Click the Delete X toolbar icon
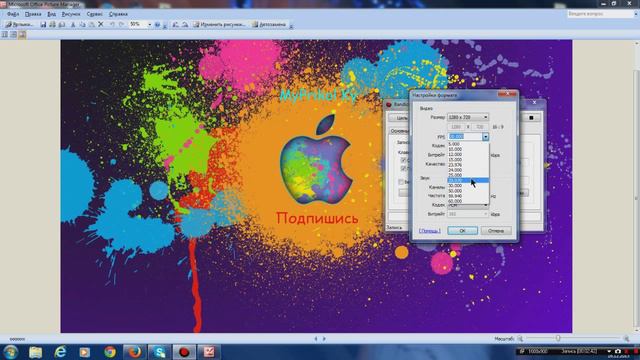 tap(101, 24)
